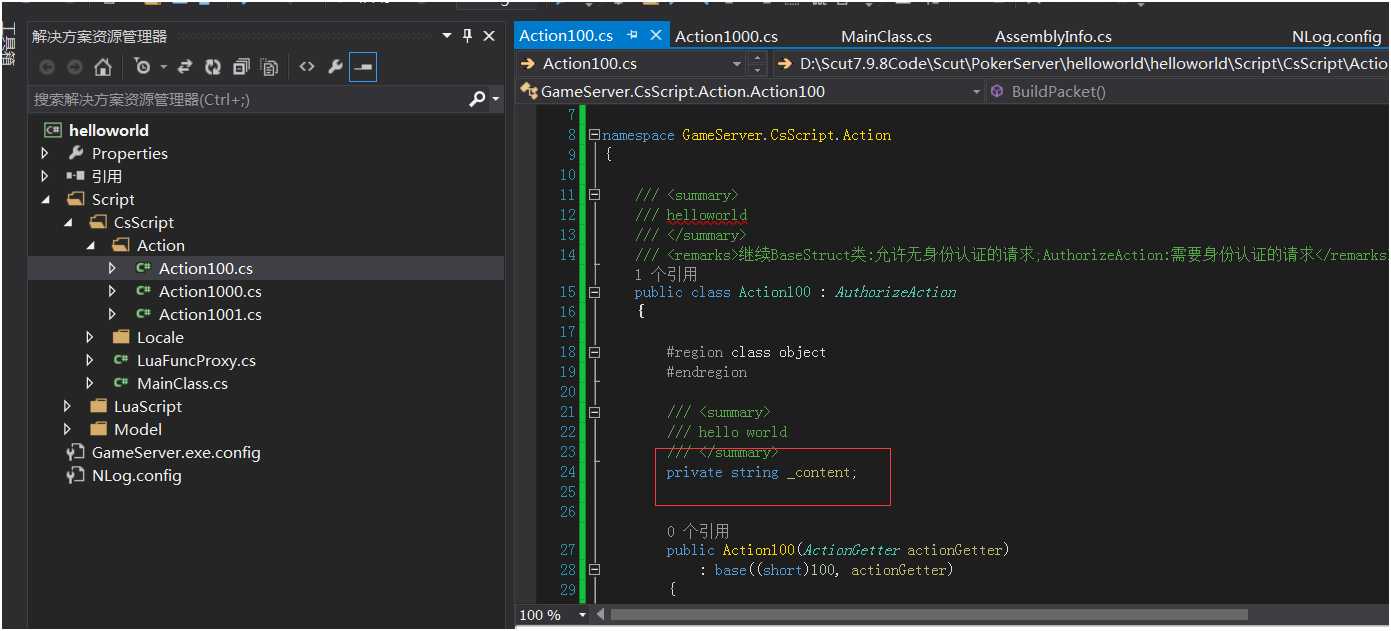
Task: Expand the Action1001.cs tree node arrow
Action: [112, 314]
